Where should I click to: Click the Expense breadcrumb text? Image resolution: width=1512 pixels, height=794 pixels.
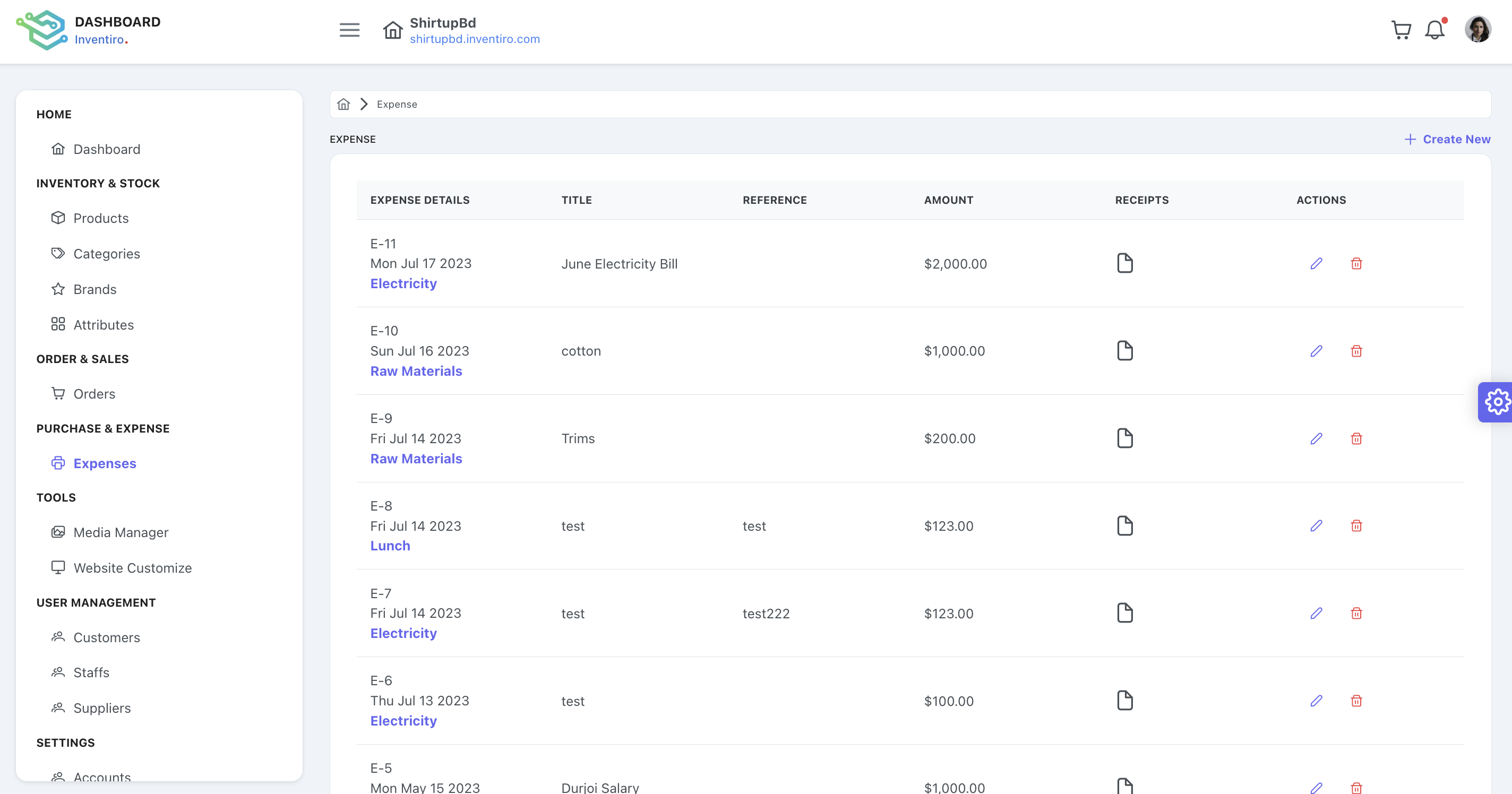click(397, 105)
